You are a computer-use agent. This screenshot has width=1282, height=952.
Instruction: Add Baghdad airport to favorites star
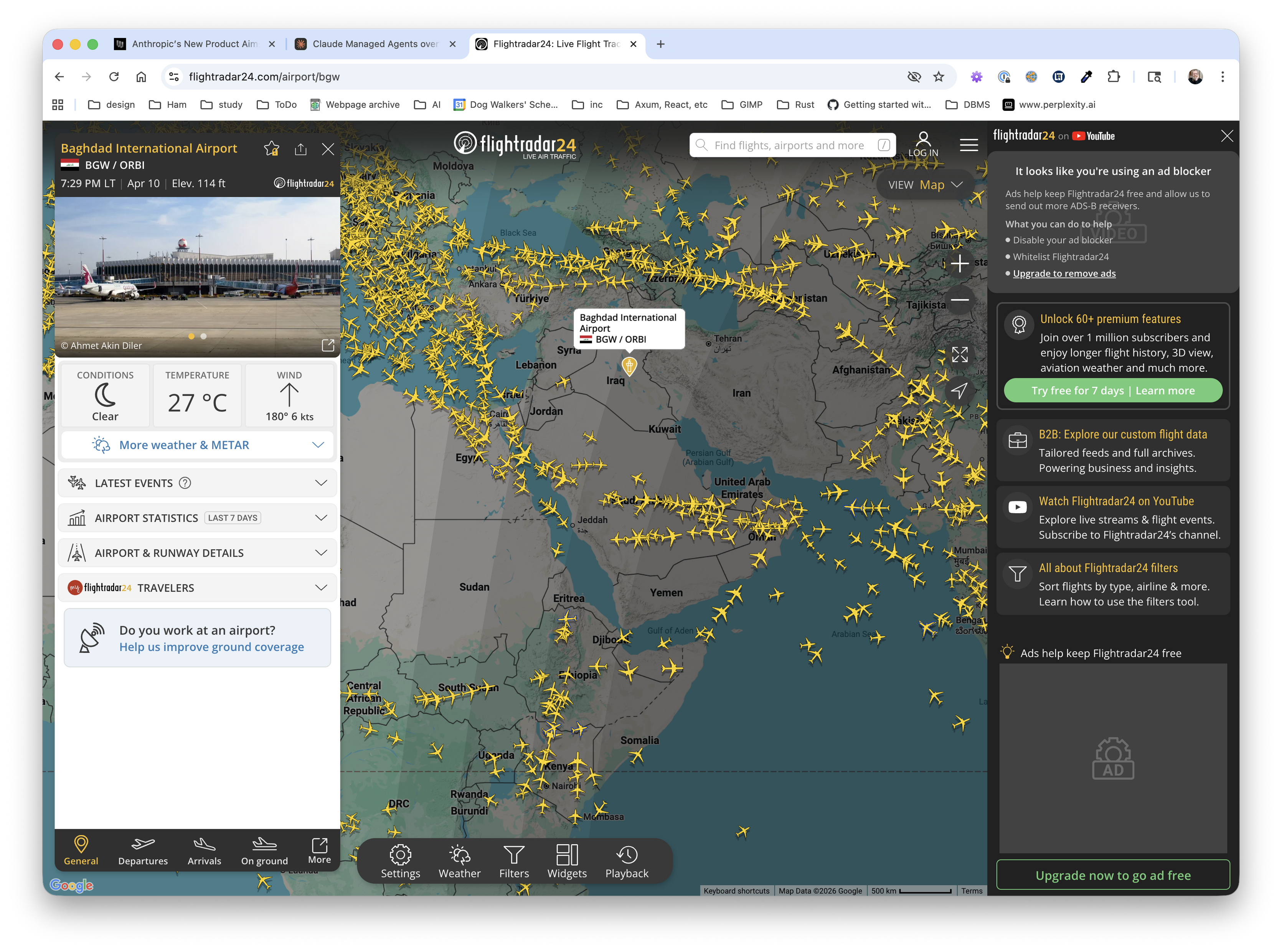point(272,149)
